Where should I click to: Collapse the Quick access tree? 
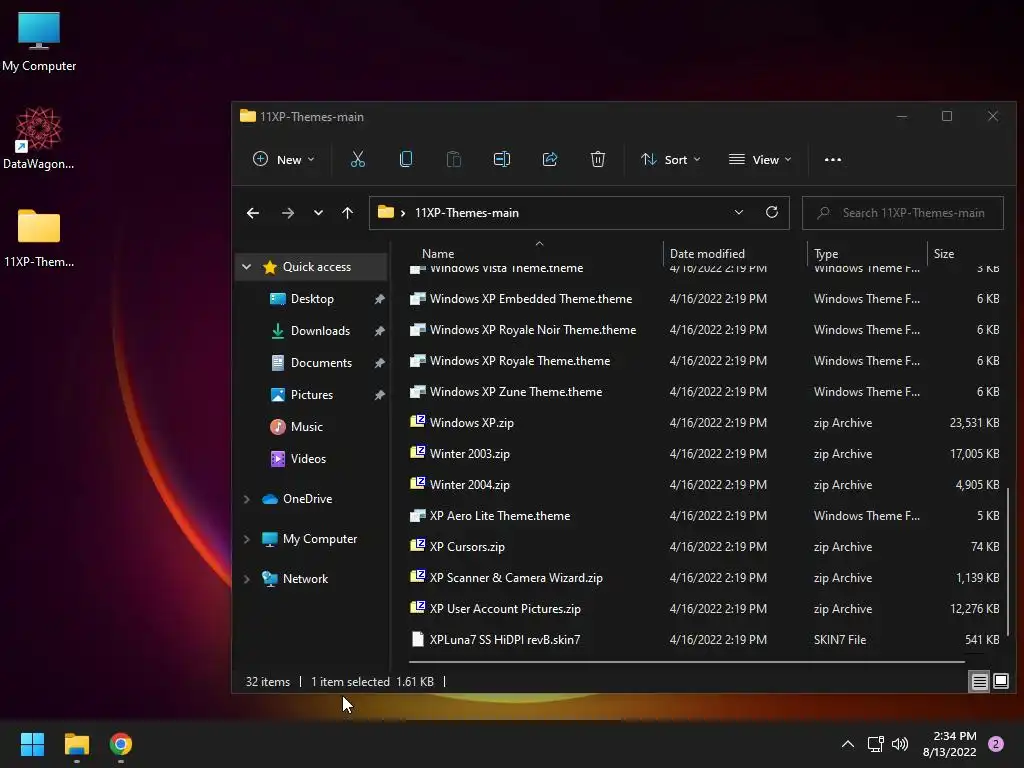pos(246,266)
